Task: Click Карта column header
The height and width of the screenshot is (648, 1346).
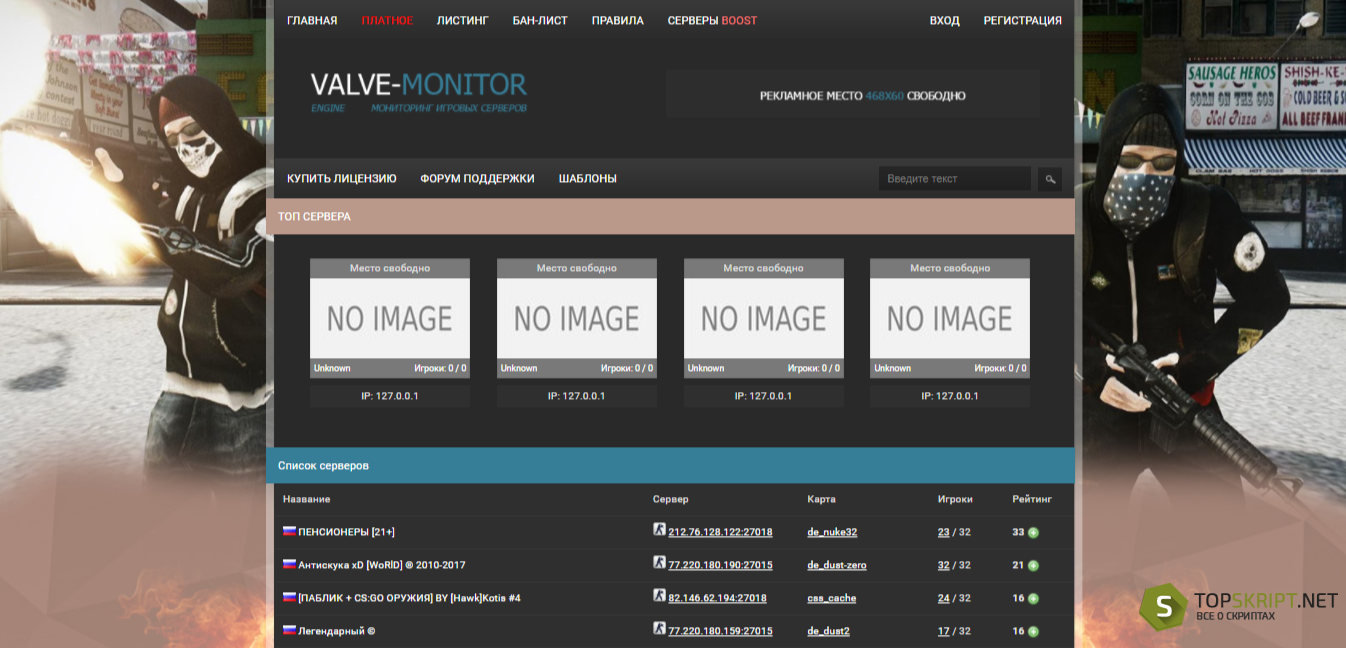Action: (821, 499)
